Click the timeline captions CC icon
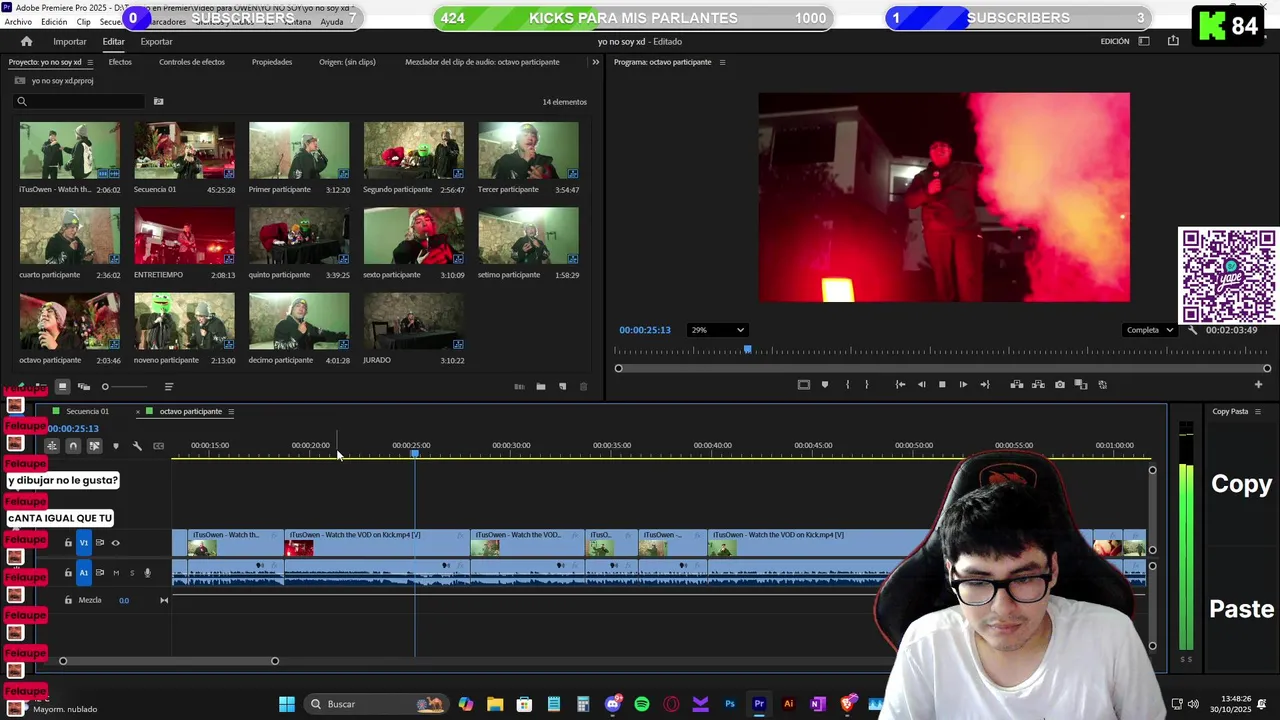 click(x=158, y=446)
